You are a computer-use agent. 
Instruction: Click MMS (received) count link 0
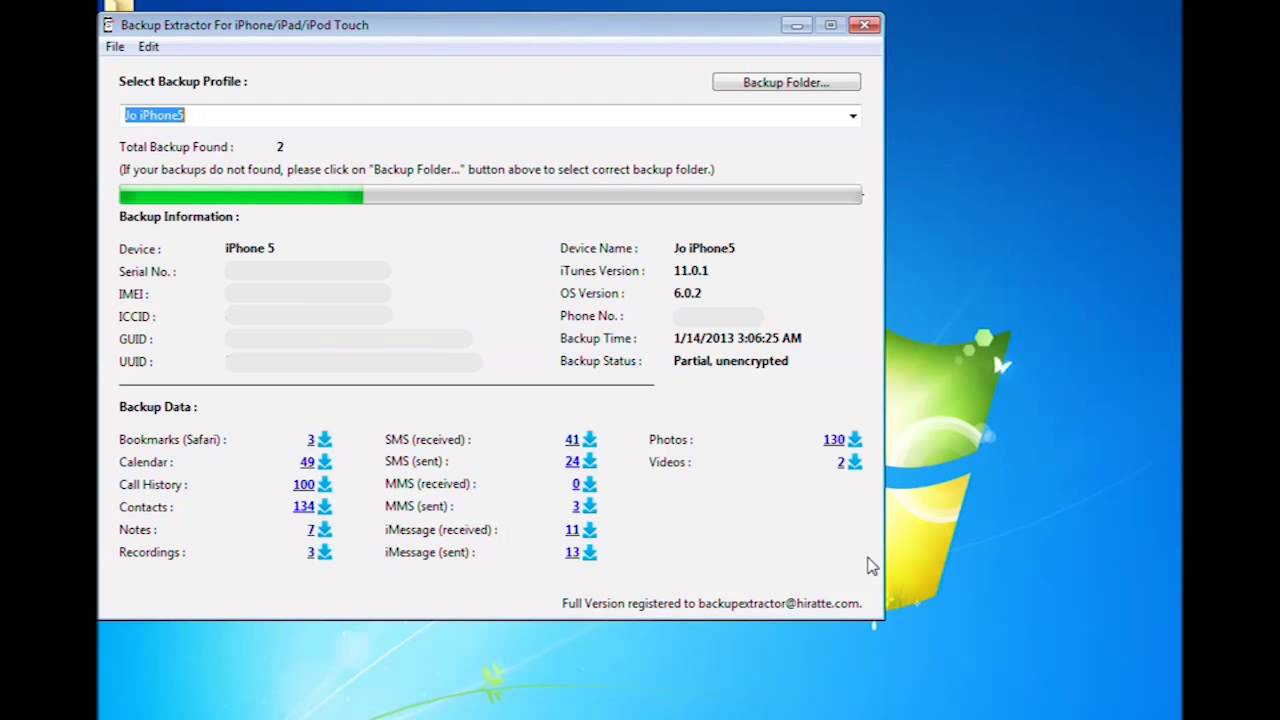pyautogui.click(x=576, y=484)
